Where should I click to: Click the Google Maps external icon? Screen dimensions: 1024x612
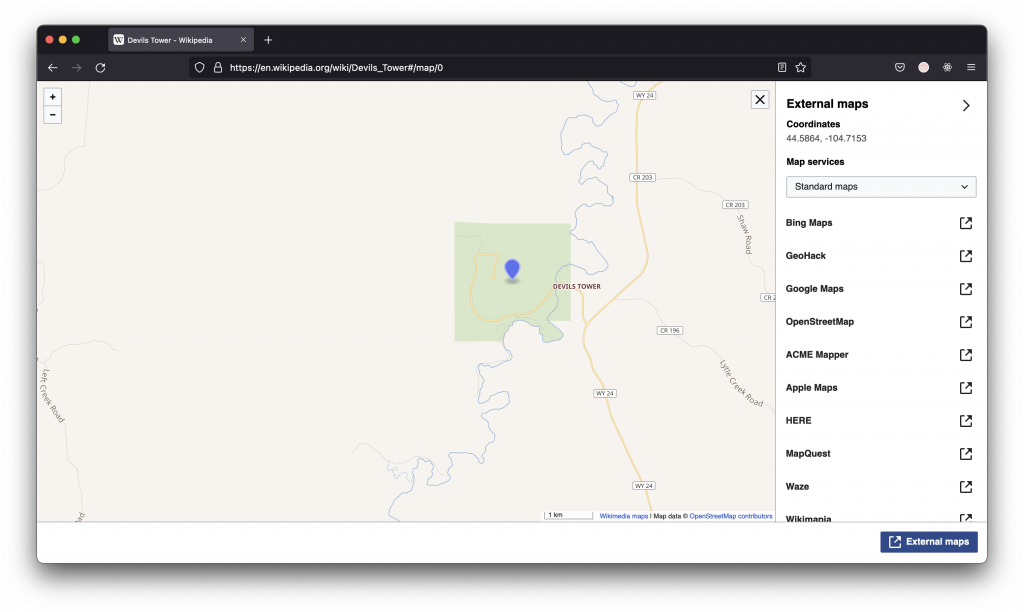[965, 289]
